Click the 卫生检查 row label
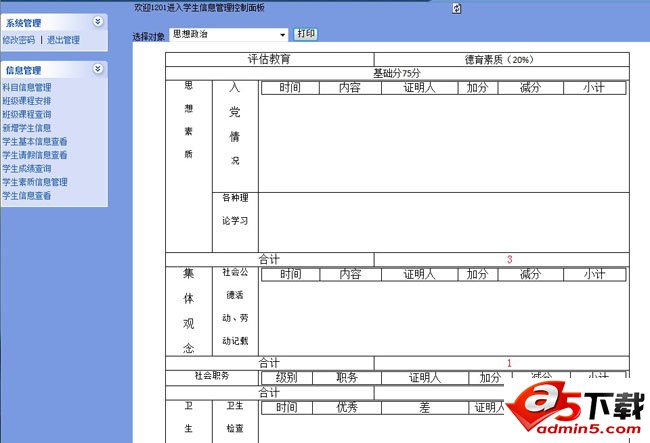The image size is (650, 443). (235, 417)
